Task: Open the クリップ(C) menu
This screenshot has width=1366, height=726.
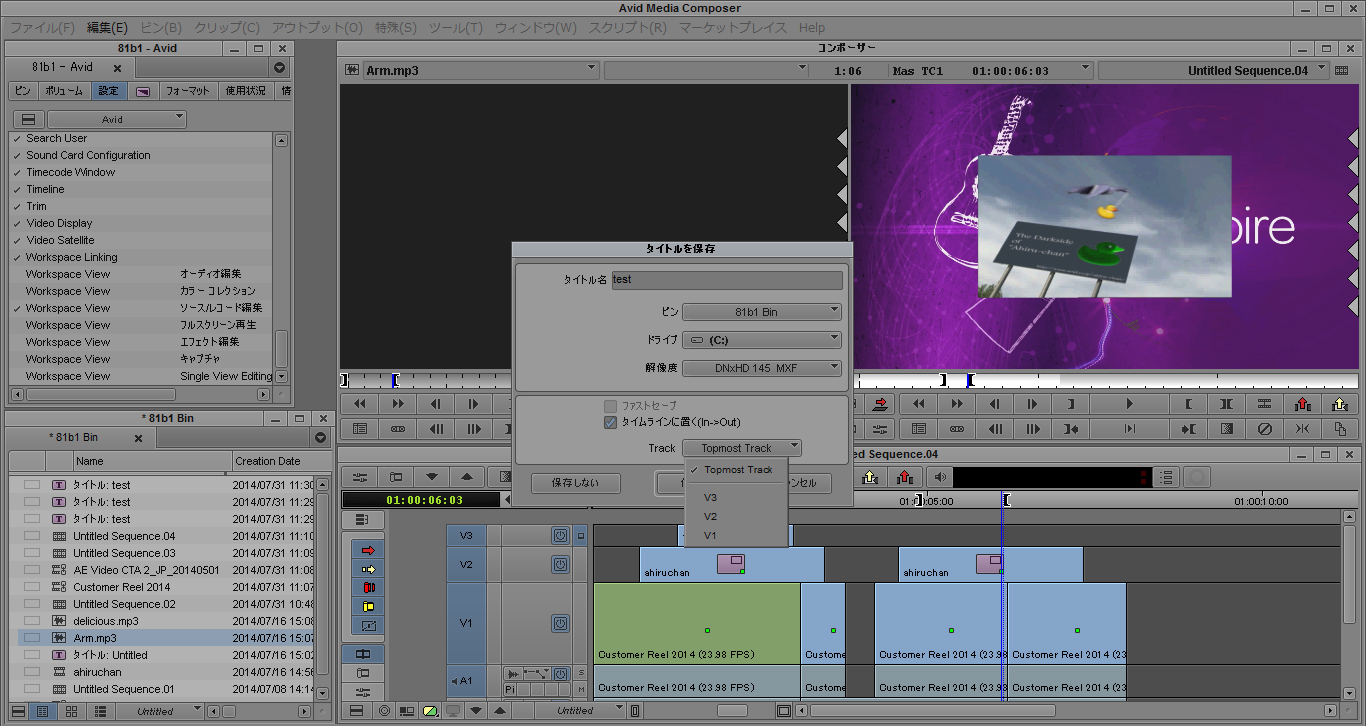Action: [x=226, y=28]
